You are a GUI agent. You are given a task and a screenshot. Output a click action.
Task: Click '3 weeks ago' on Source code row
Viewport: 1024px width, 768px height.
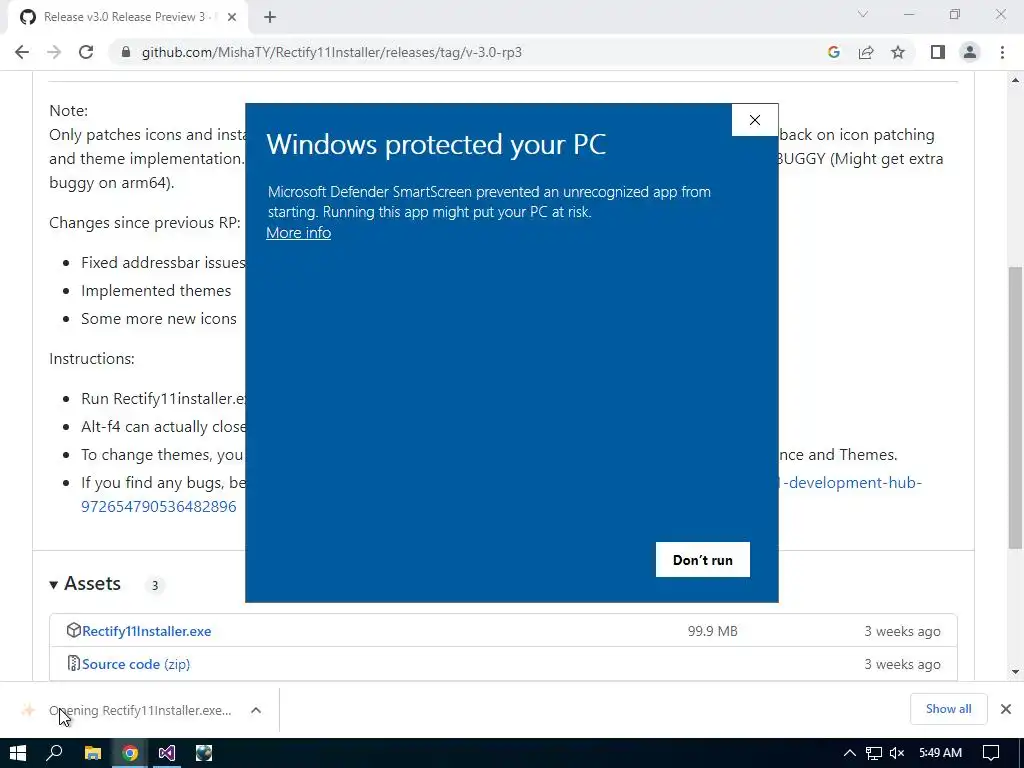tap(903, 664)
